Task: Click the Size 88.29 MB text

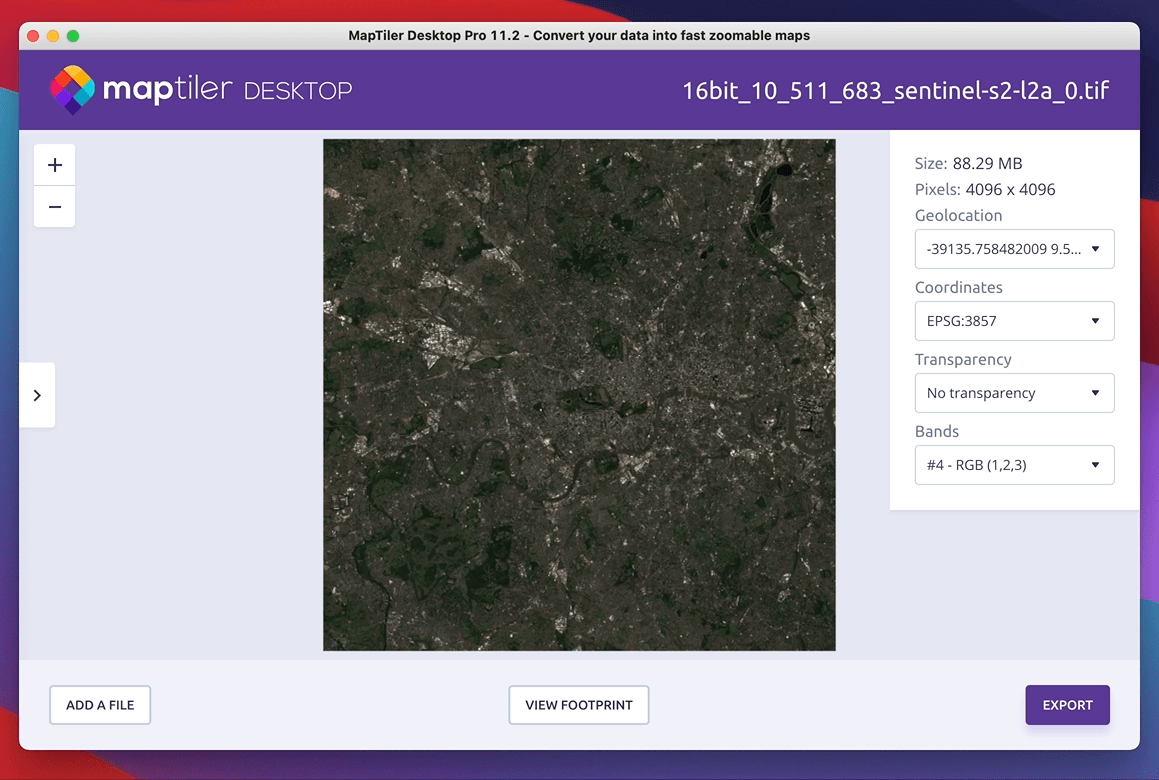Action: click(968, 164)
